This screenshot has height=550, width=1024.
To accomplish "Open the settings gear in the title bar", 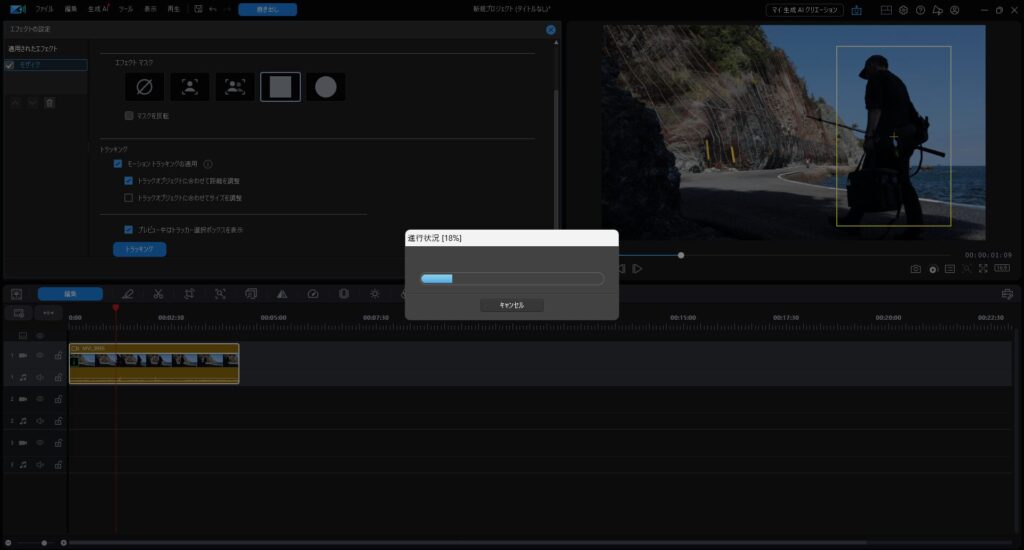I will point(903,9).
